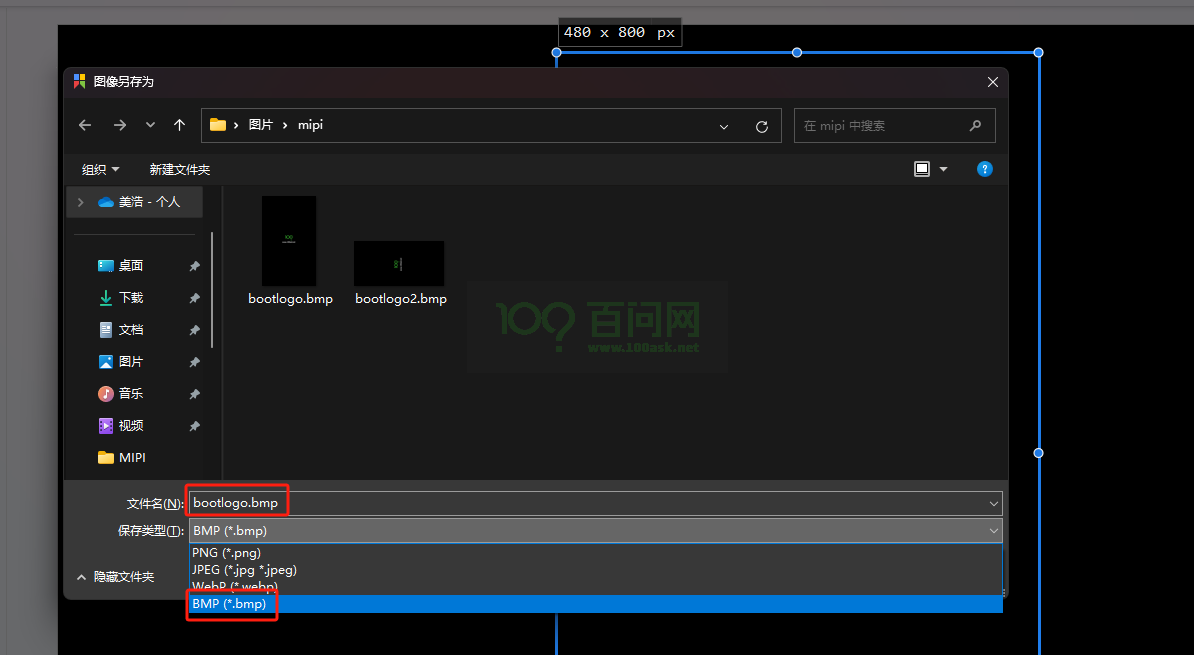1194x655 pixels.
Task: Click 新建文件夹 button
Action: pos(180,169)
